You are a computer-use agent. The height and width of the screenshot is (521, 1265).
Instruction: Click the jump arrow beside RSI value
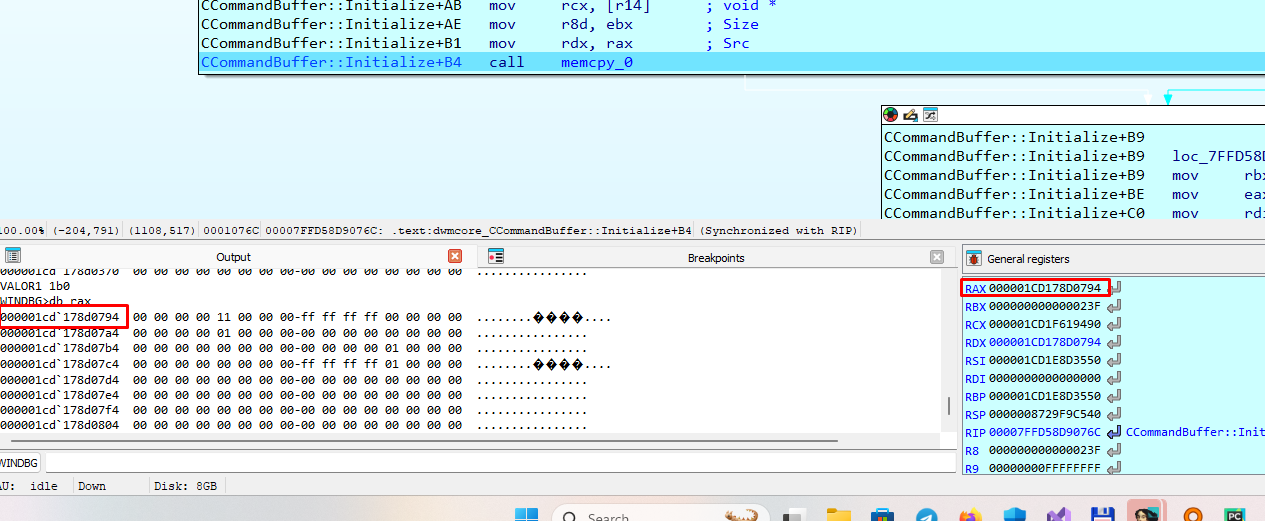pyautogui.click(x=1115, y=360)
